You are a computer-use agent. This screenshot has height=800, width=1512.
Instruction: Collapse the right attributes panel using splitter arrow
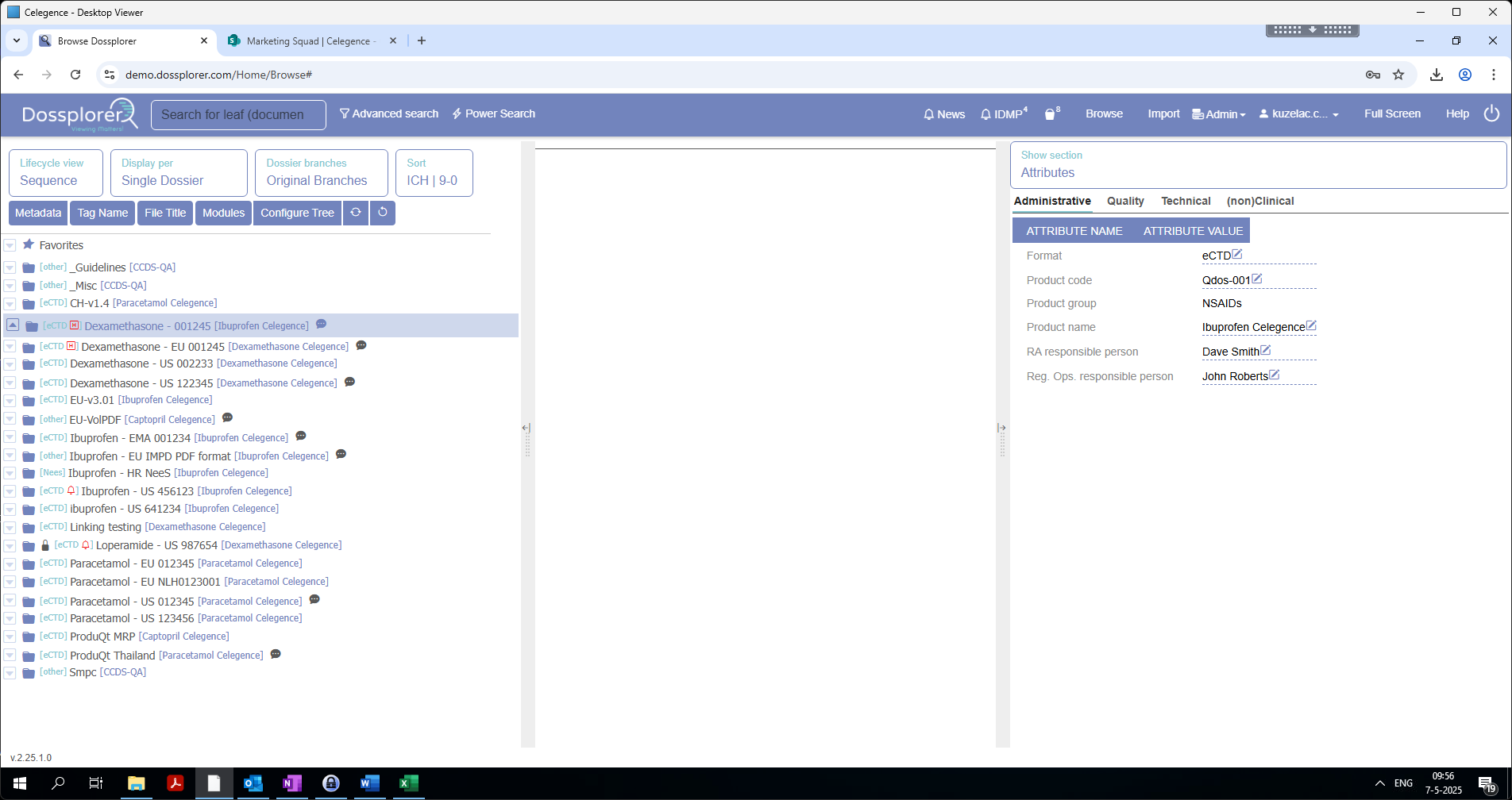[1001, 428]
